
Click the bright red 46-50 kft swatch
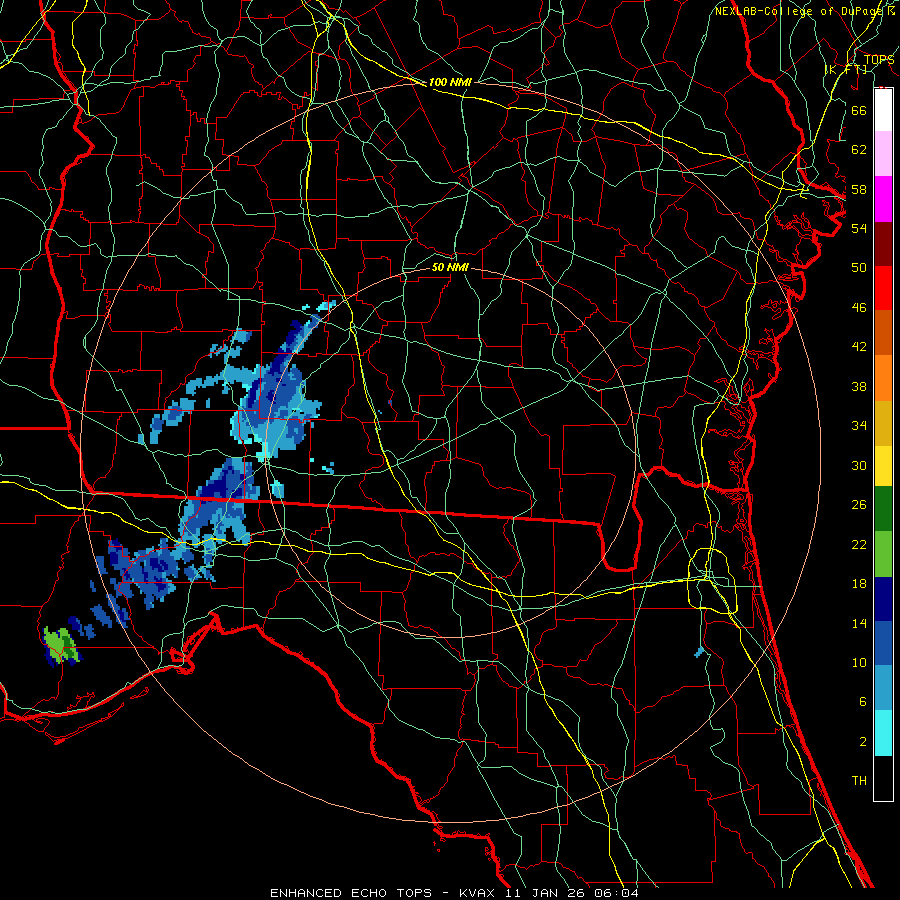883,288
